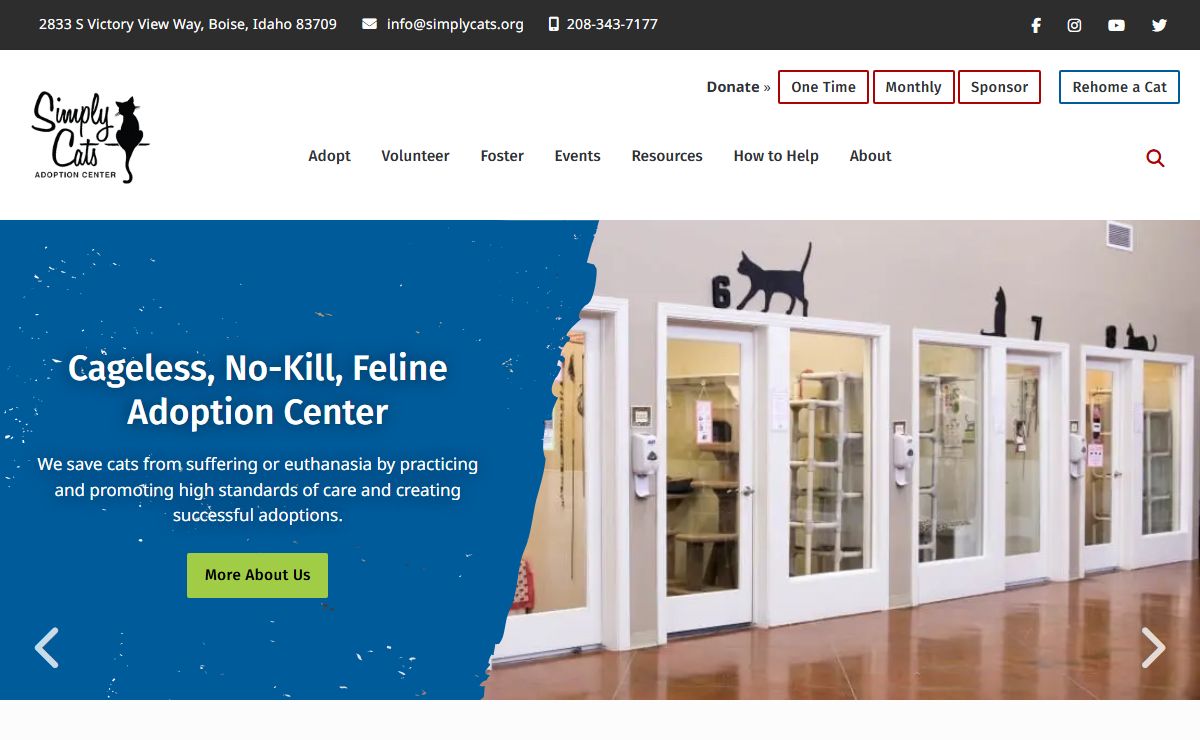
Task: Click the Rehome a Cat button
Action: pyautogui.click(x=1119, y=87)
